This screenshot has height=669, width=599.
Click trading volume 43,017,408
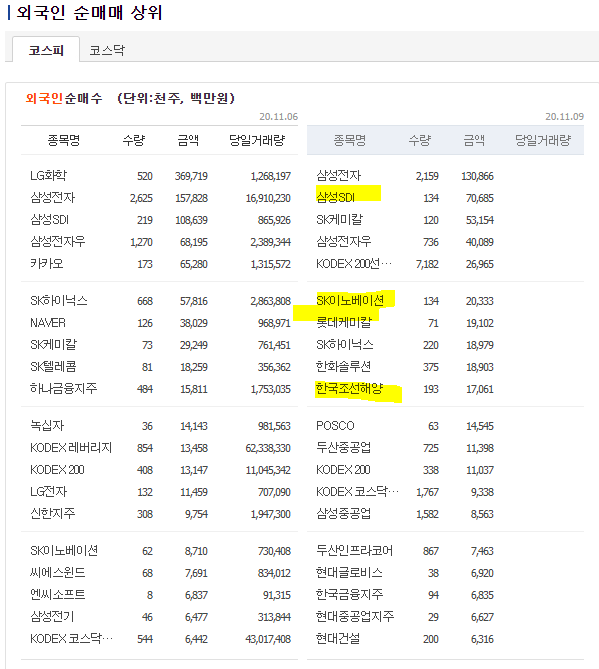point(268,639)
